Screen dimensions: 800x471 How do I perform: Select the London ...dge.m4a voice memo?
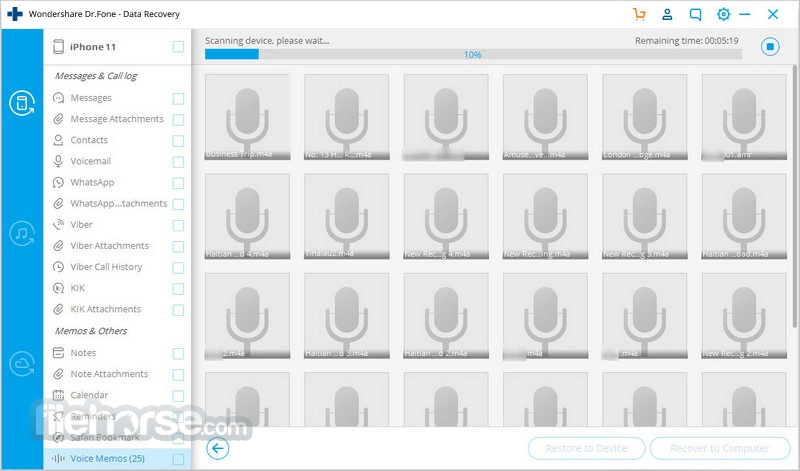[x=645, y=117]
